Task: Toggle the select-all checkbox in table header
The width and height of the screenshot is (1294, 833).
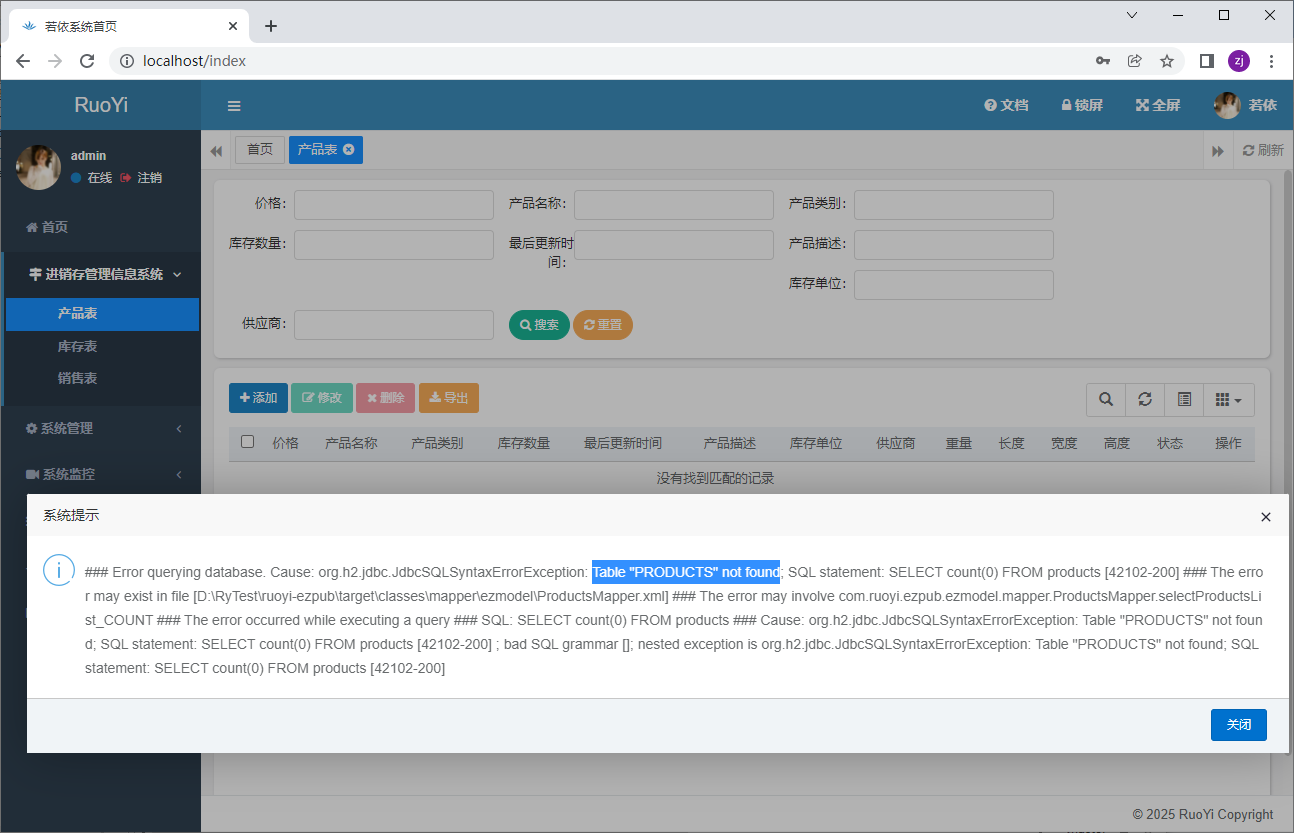Action: click(x=248, y=442)
